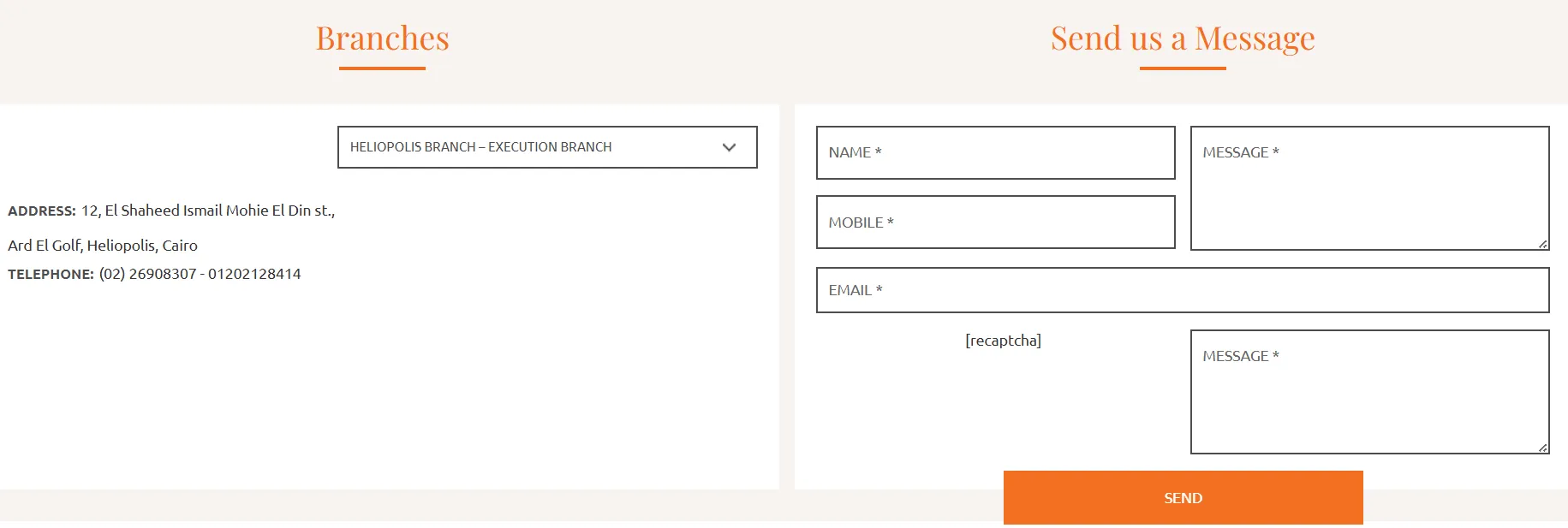Select the EMAIL text field
This screenshot has width=1568, height=528.
[1182, 290]
